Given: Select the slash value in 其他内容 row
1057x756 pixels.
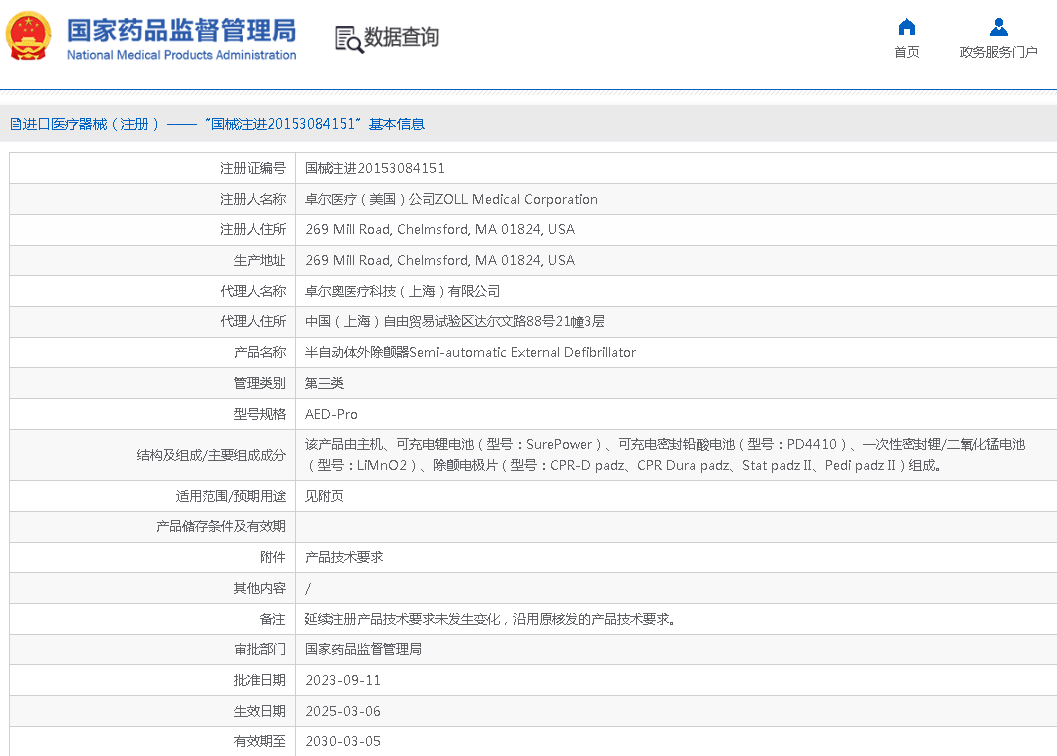Looking at the screenshot, I should (308, 588).
